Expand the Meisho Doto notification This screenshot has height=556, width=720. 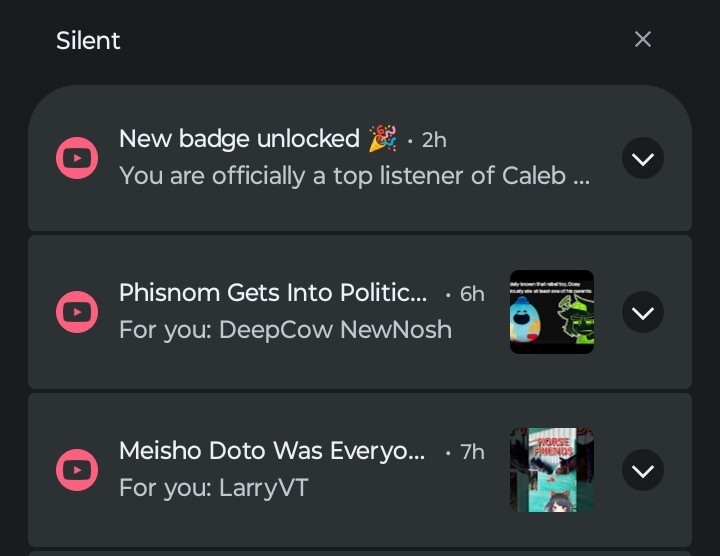(x=643, y=470)
